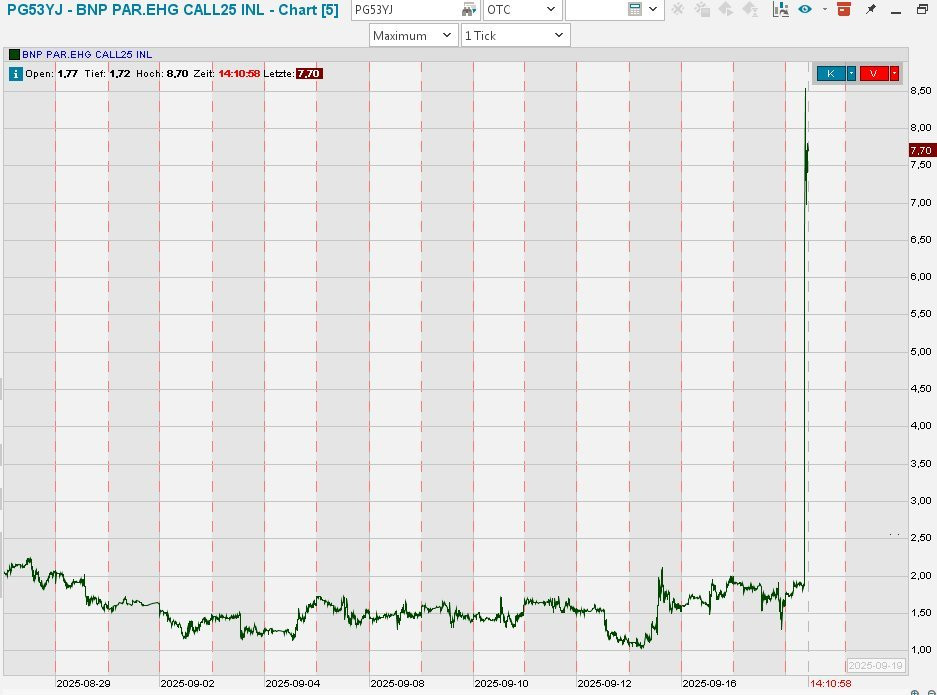
Task: Click the red archive box icon
Action: click(x=843, y=10)
